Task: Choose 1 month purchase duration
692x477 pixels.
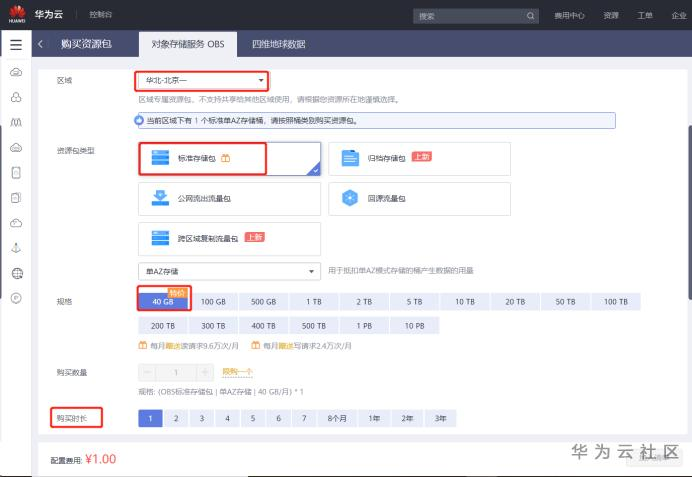Action: 150,418
